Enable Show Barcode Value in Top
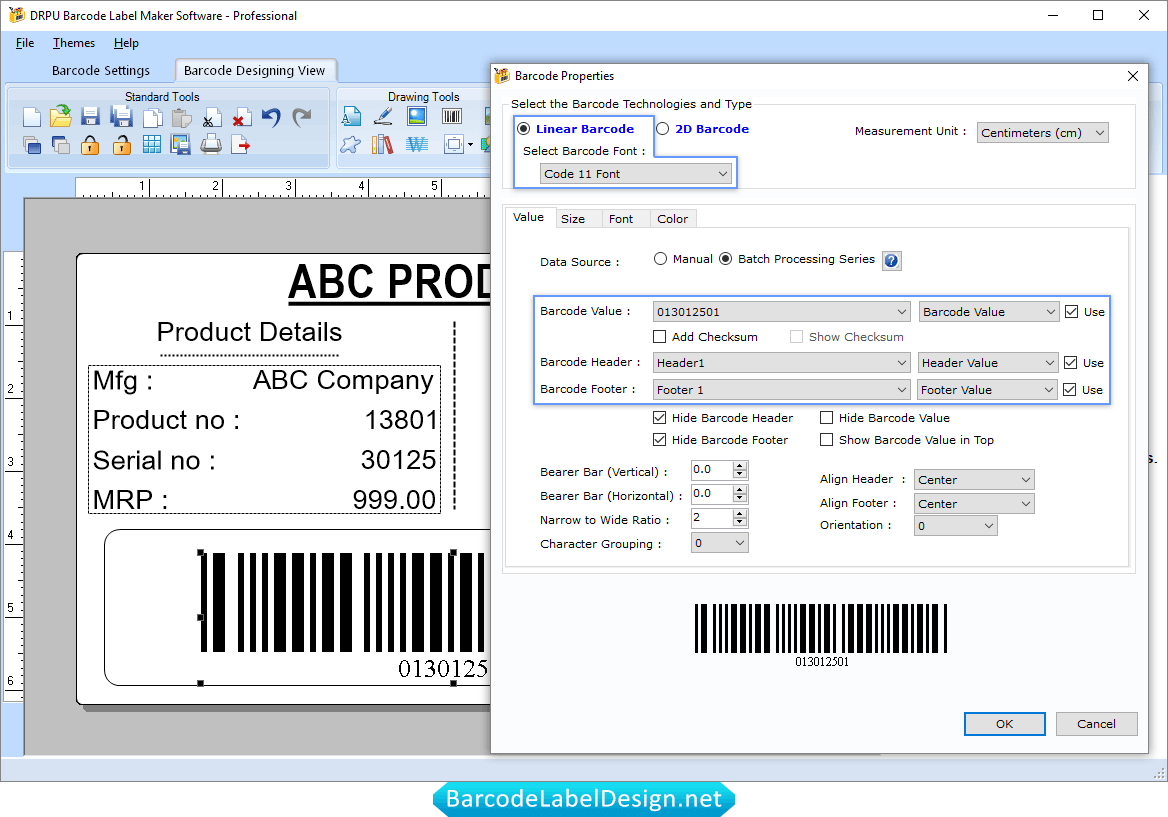Image resolution: width=1168 pixels, height=817 pixels. (x=826, y=439)
